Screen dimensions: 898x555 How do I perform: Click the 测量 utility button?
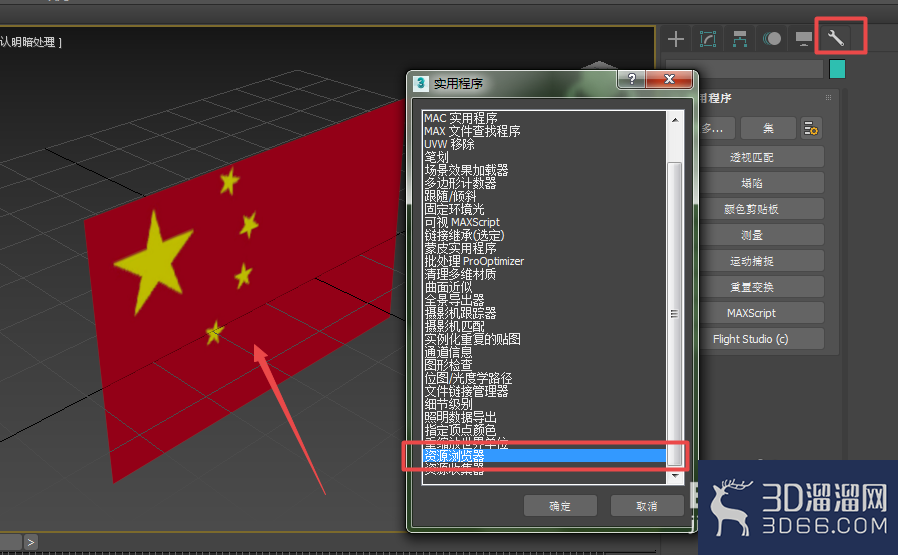752,235
